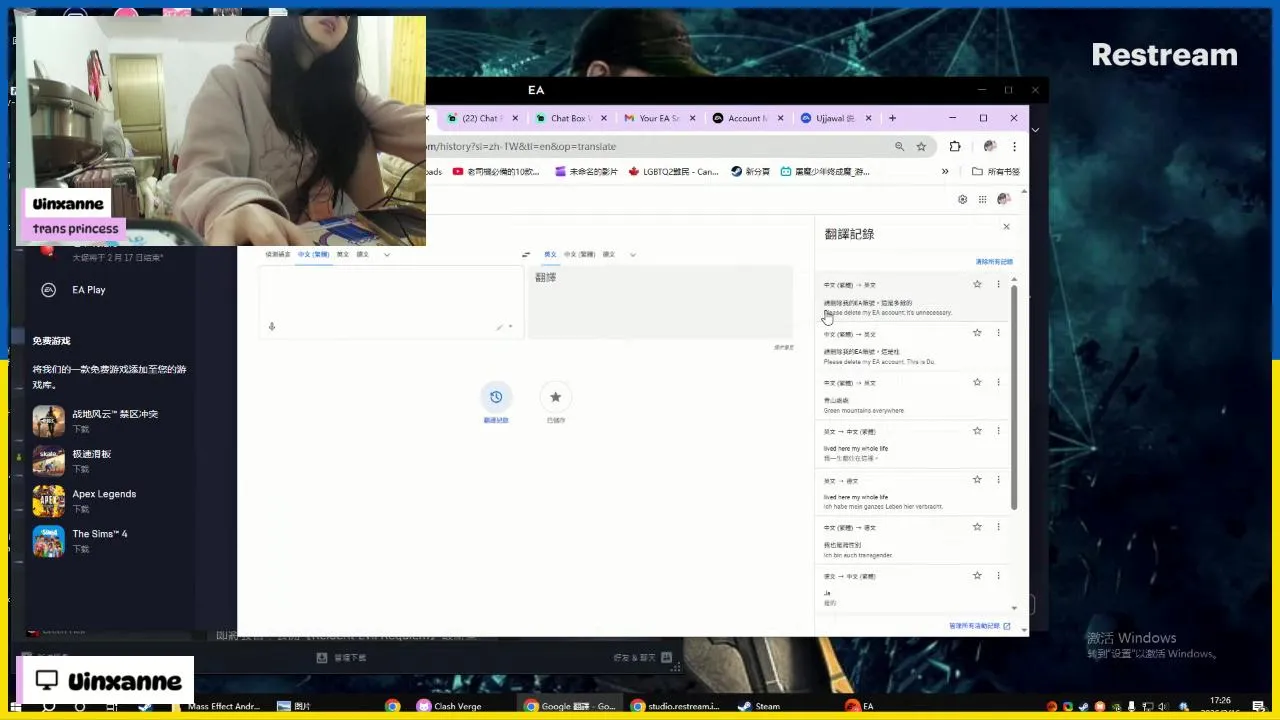Star the 'Green mountains everywhere' history entry
Image resolution: width=1280 pixels, height=720 pixels.
tap(977, 382)
